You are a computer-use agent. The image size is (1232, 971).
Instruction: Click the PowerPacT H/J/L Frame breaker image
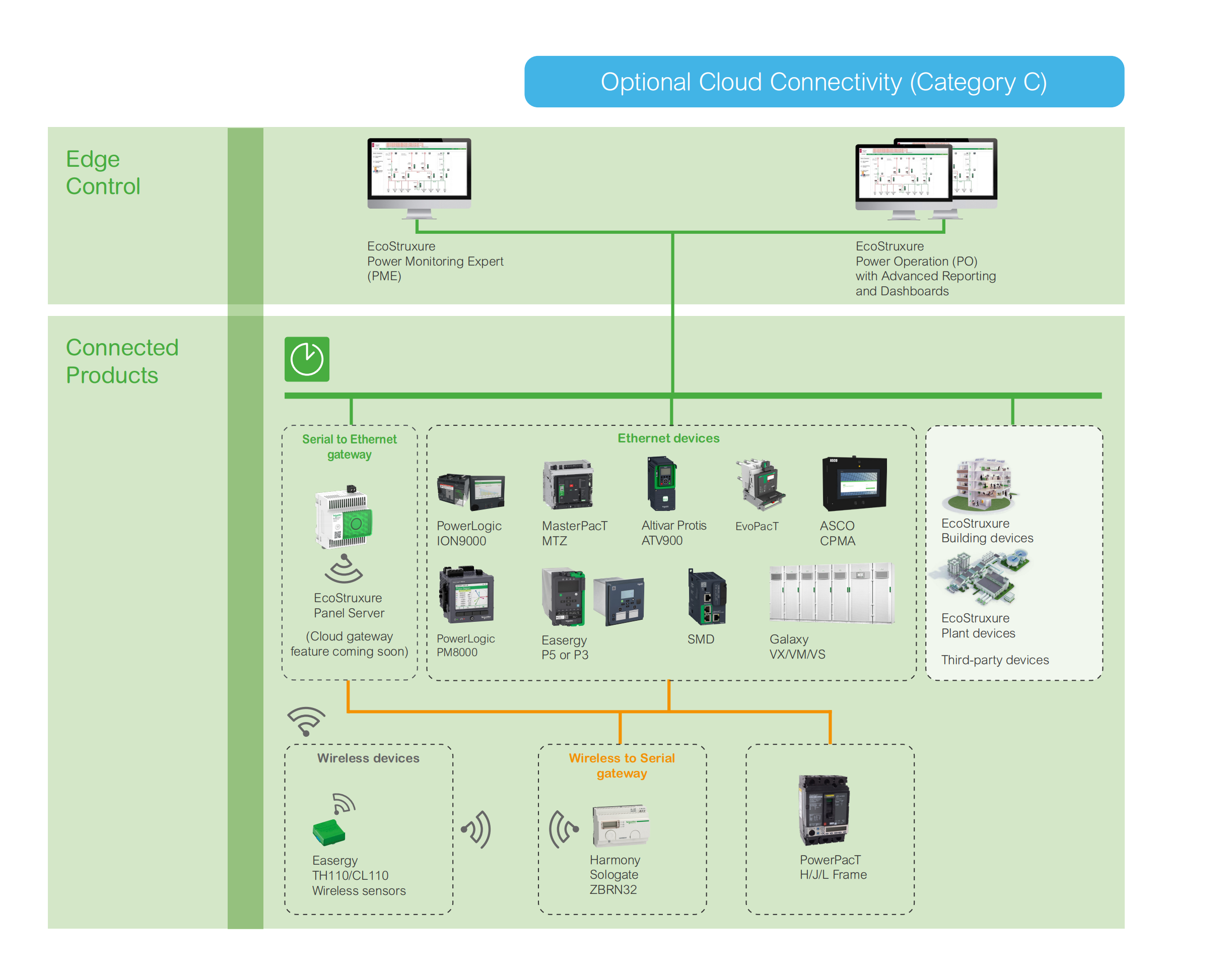[x=825, y=810]
